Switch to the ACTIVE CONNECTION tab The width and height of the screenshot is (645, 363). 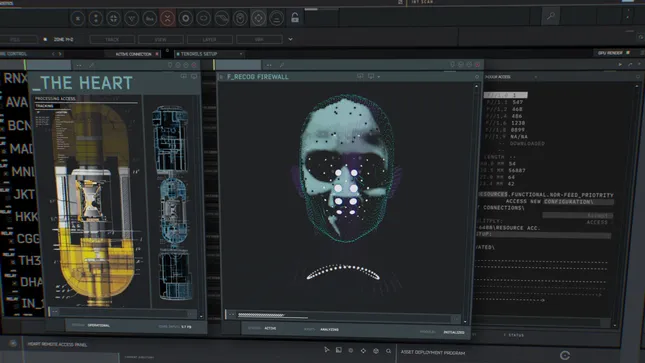133,54
